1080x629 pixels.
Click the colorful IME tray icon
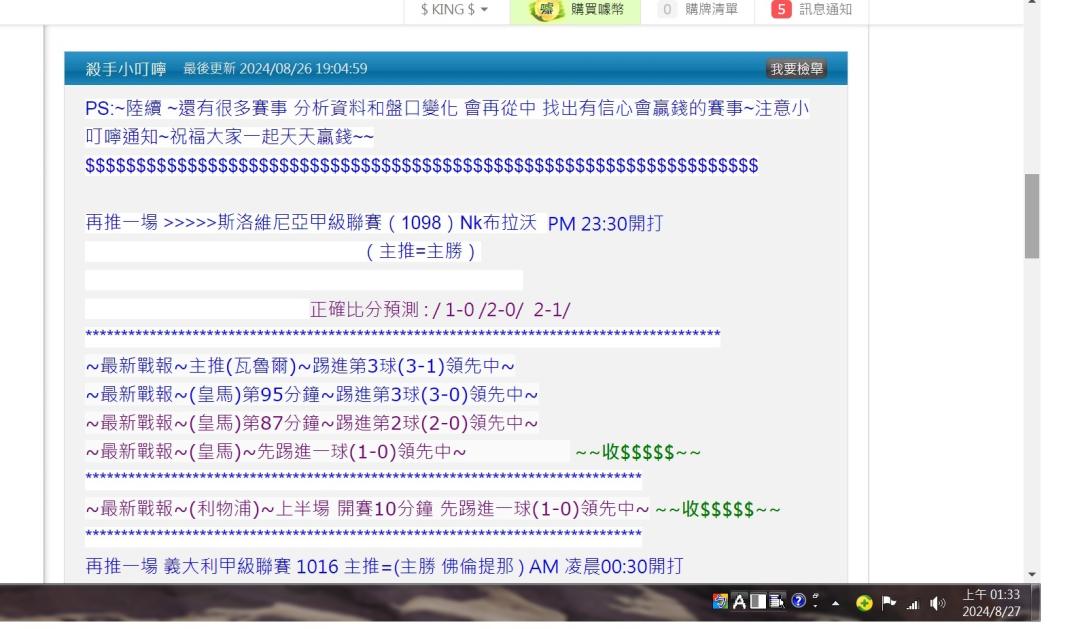click(720, 602)
